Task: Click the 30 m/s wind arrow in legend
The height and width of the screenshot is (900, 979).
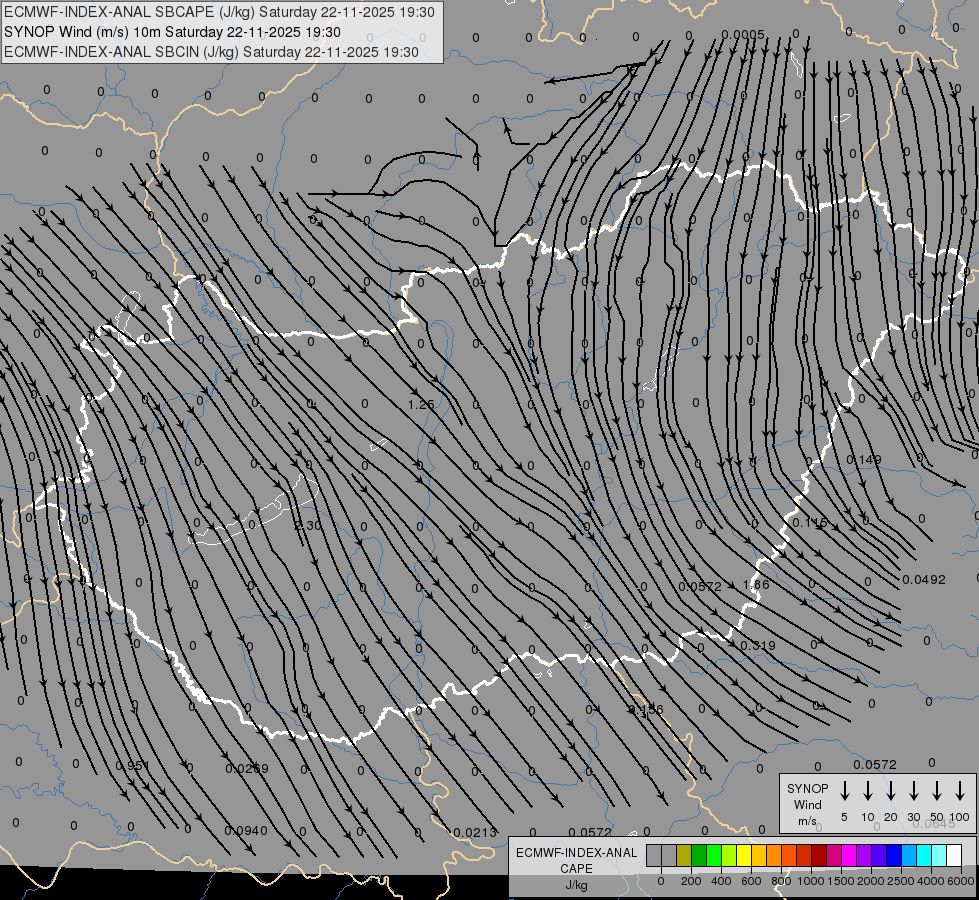Action: (x=913, y=792)
